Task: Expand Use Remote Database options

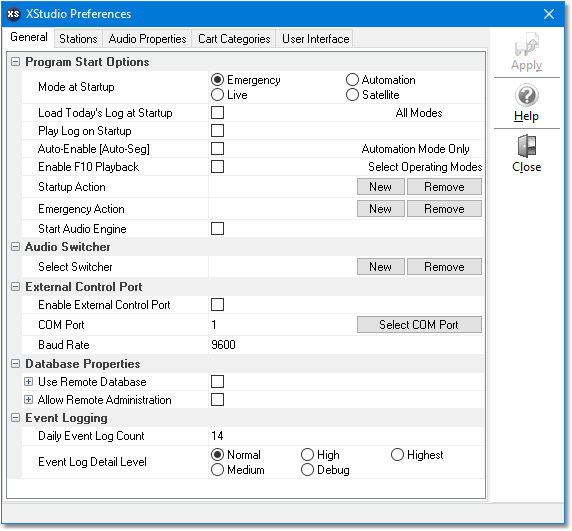Action: [x=28, y=382]
